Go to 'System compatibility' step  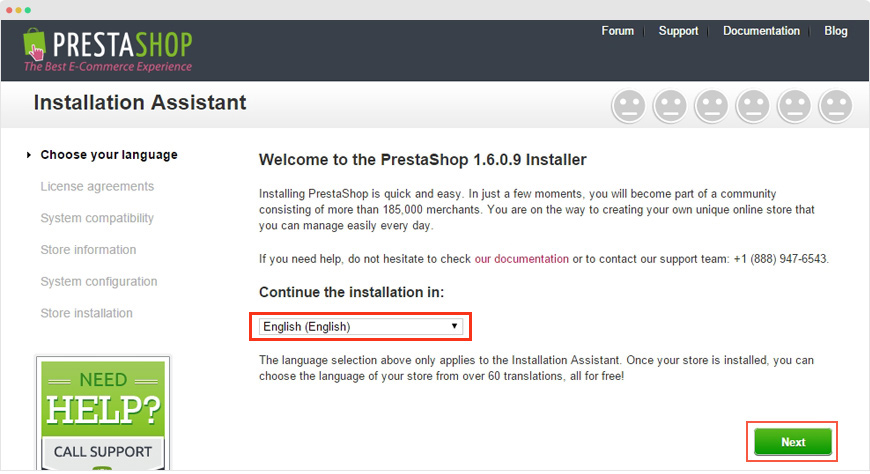pos(97,218)
